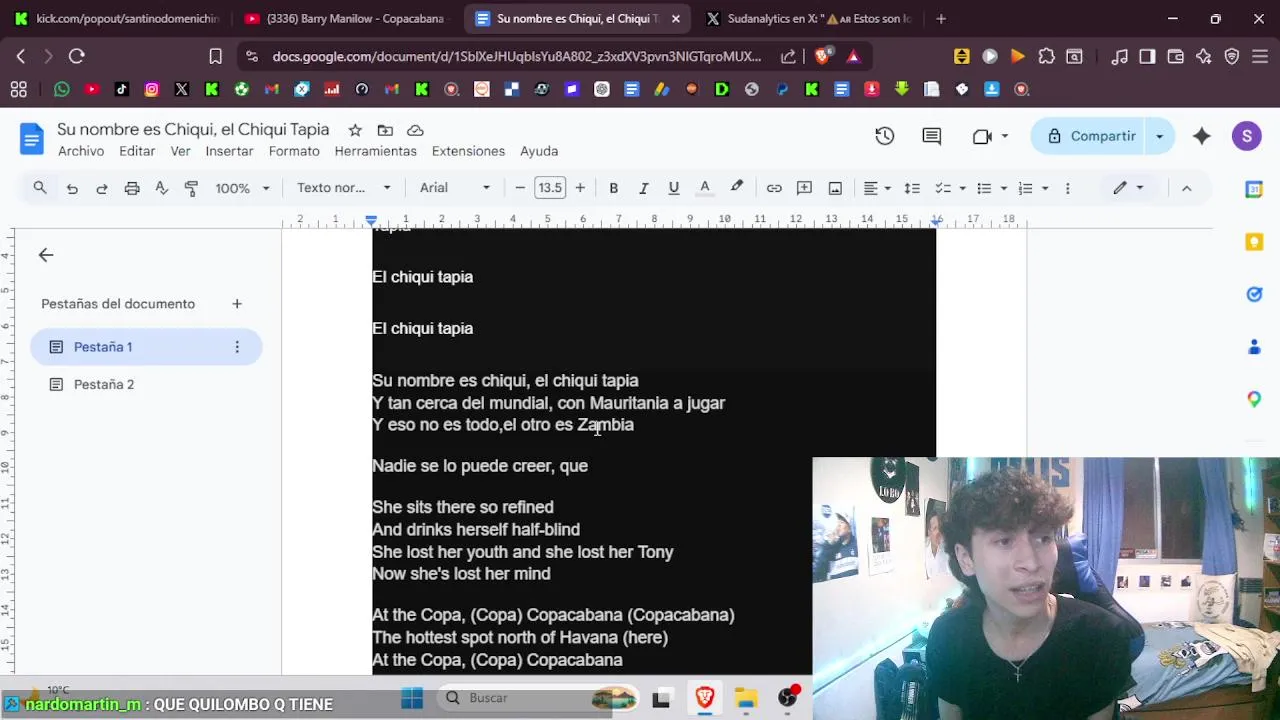Print the document
The image size is (1280, 720).
click(132, 188)
